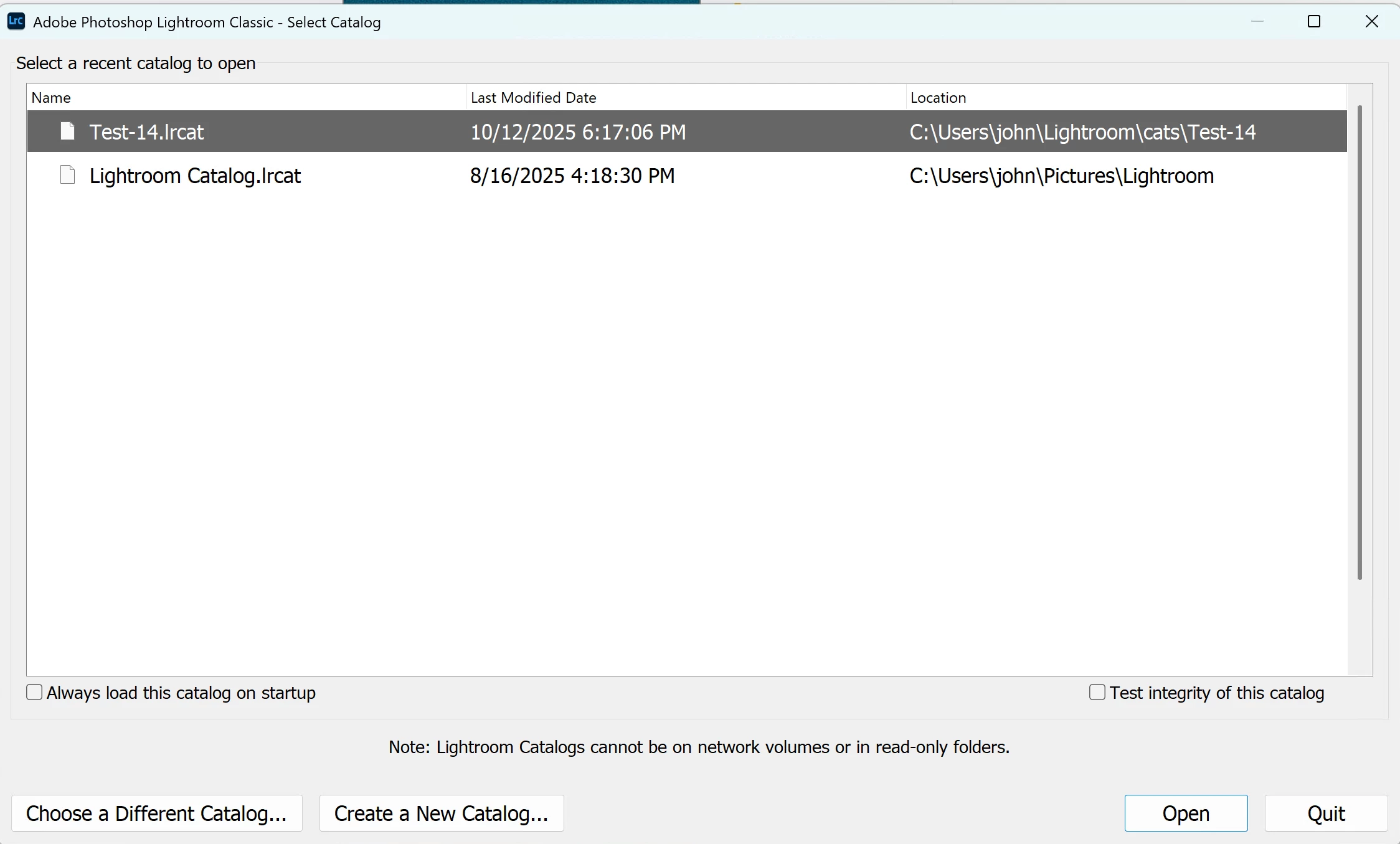Screen dimensions: 1400x844
Task: Click the catalog list vertical scrollbar
Action: point(1359,343)
